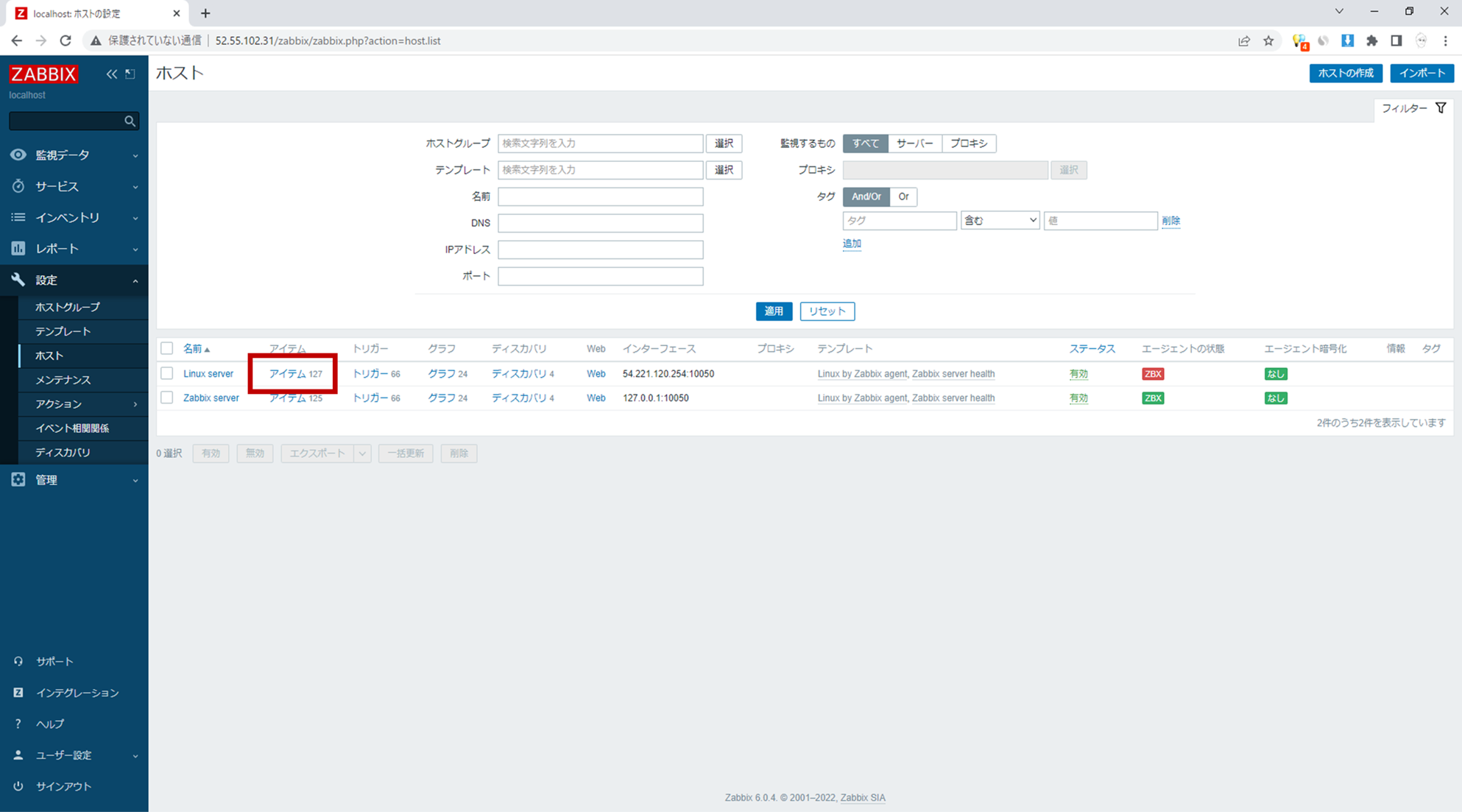The image size is (1462, 812).
Task: Click the IPアドレス input field
Action: coord(600,250)
